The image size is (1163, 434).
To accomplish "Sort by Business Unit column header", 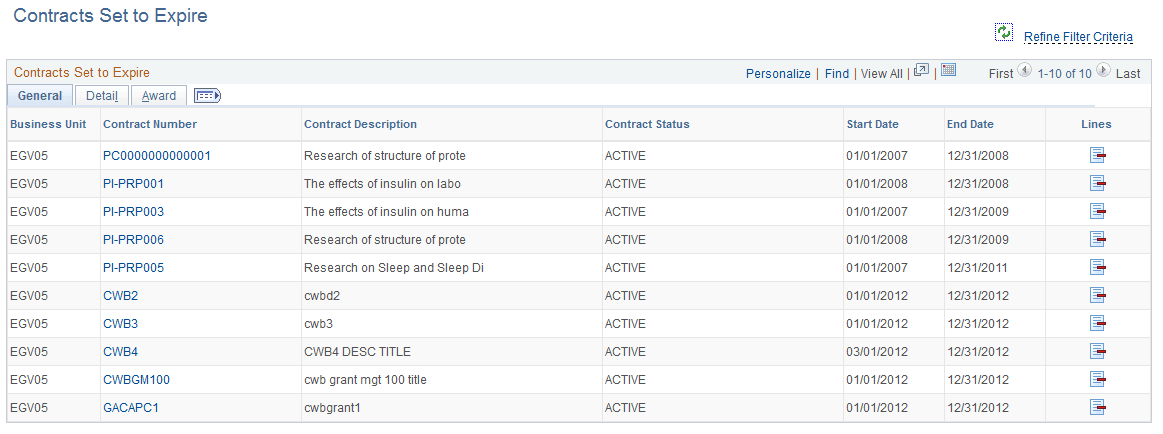I will (x=48, y=124).
